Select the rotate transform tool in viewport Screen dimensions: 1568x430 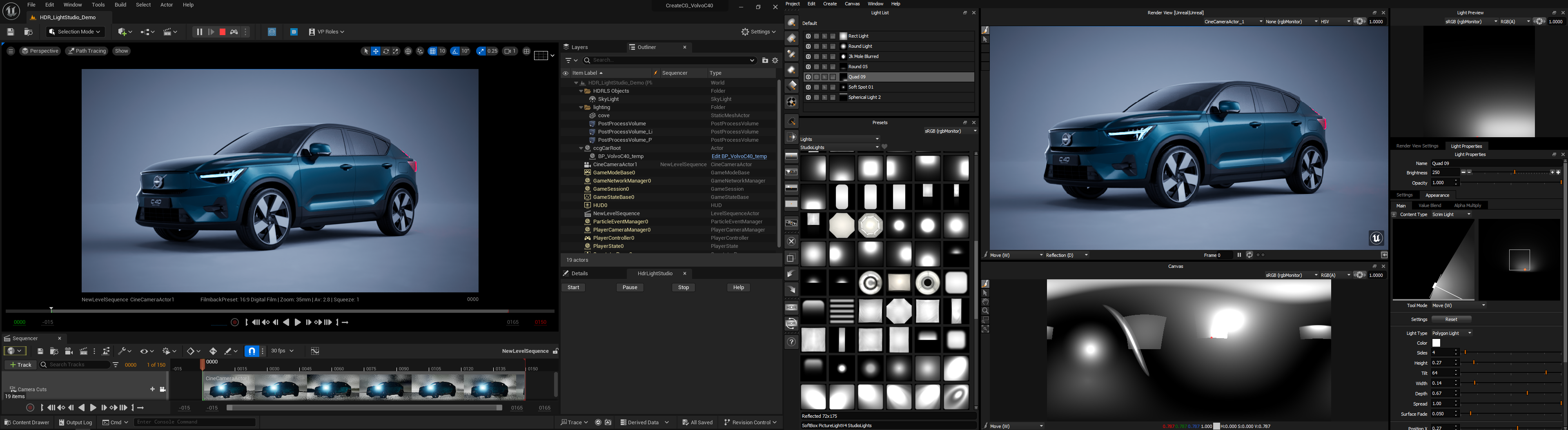[386, 51]
